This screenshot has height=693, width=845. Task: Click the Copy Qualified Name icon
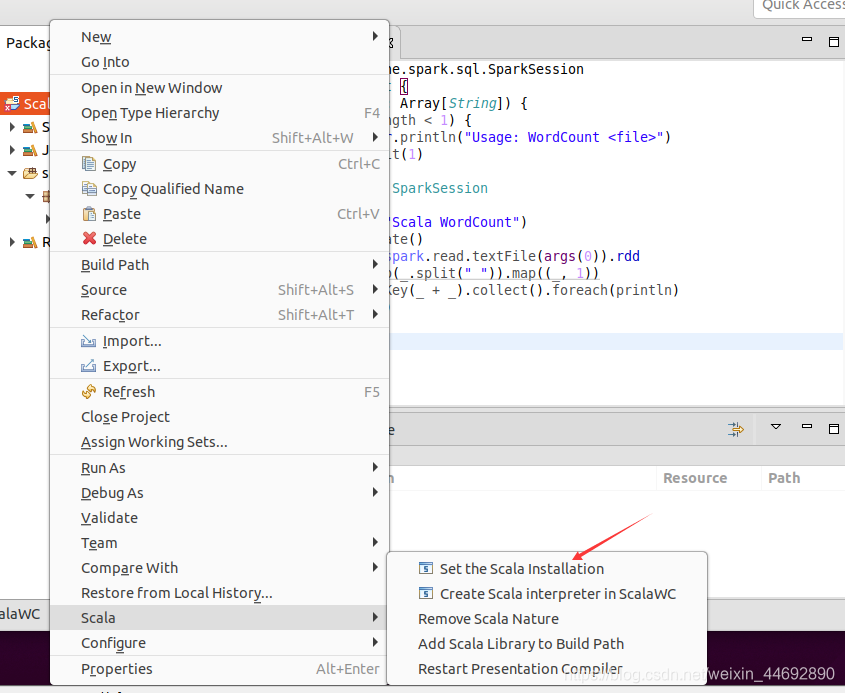89,189
